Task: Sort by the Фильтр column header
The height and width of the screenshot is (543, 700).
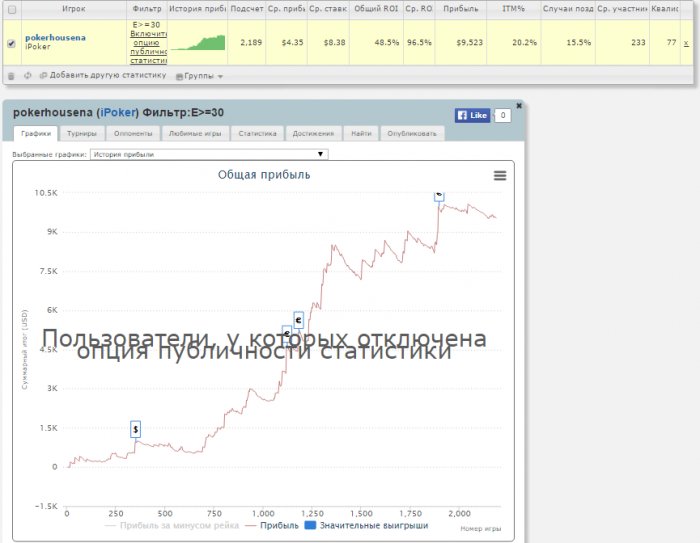Action: [147, 9]
